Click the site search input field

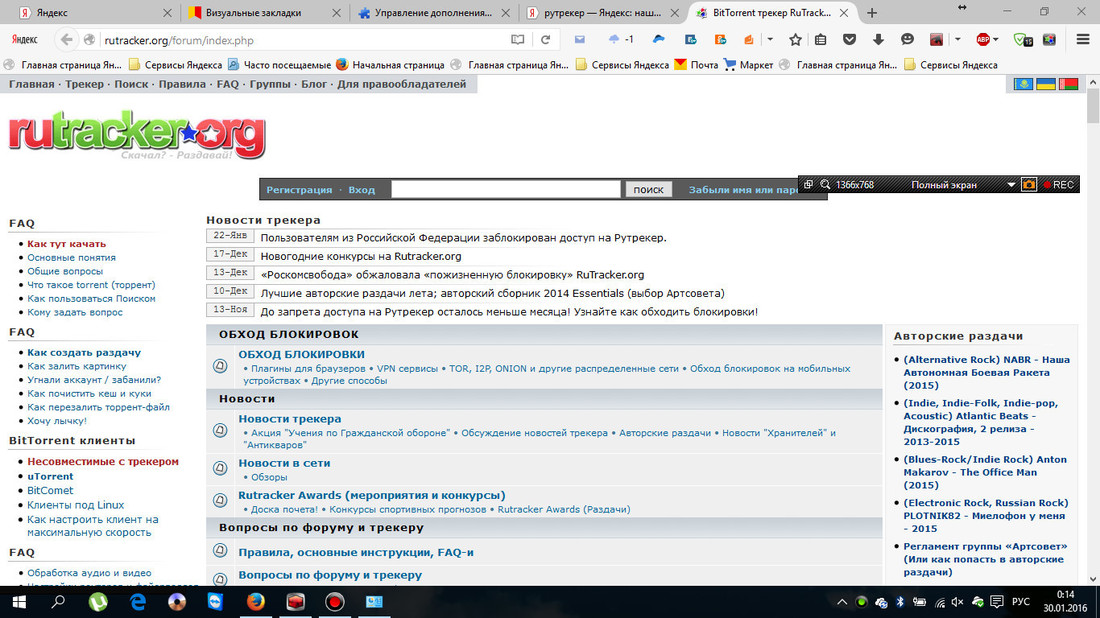coord(506,189)
